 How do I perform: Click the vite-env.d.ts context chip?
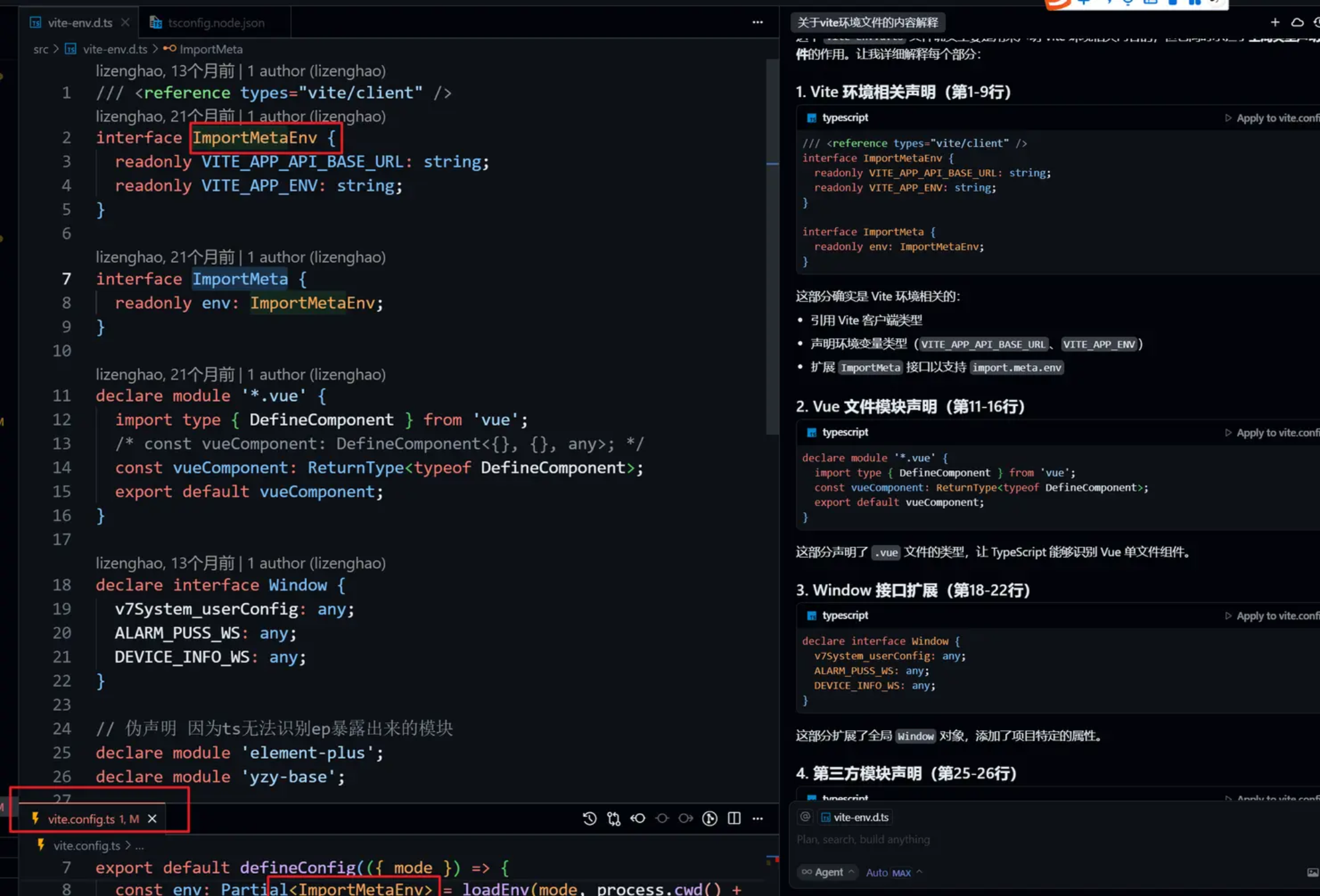[x=855, y=817]
